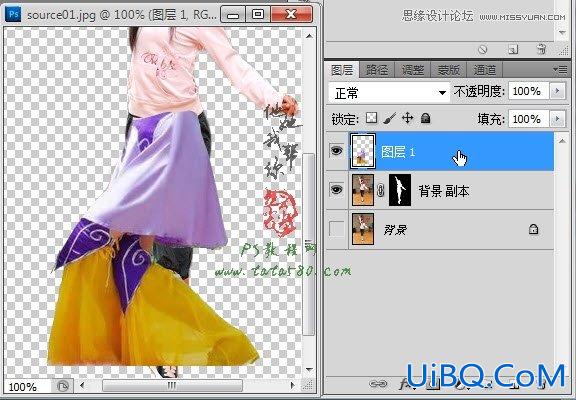Click the 不透明度 100% value field
This screenshot has width=576, height=400.
pyautogui.click(x=529, y=91)
